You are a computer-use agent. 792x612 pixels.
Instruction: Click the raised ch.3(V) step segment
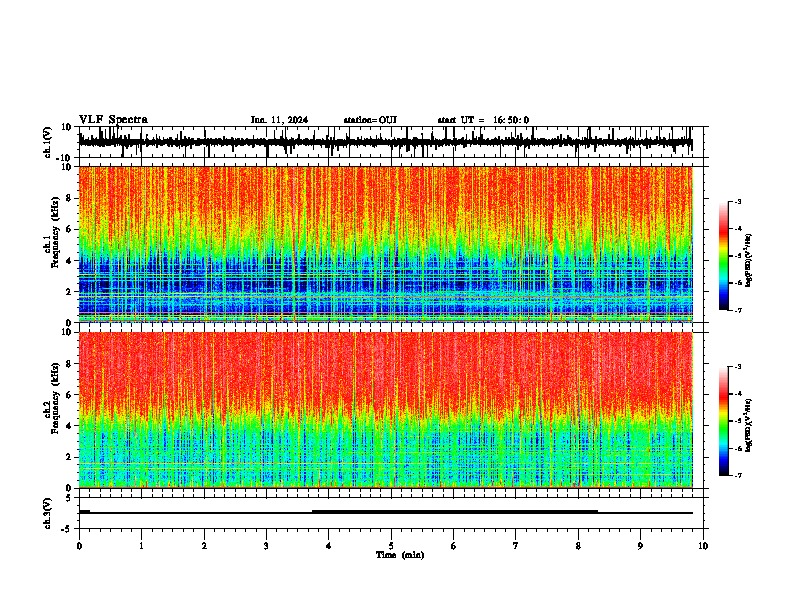click(x=455, y=512)
